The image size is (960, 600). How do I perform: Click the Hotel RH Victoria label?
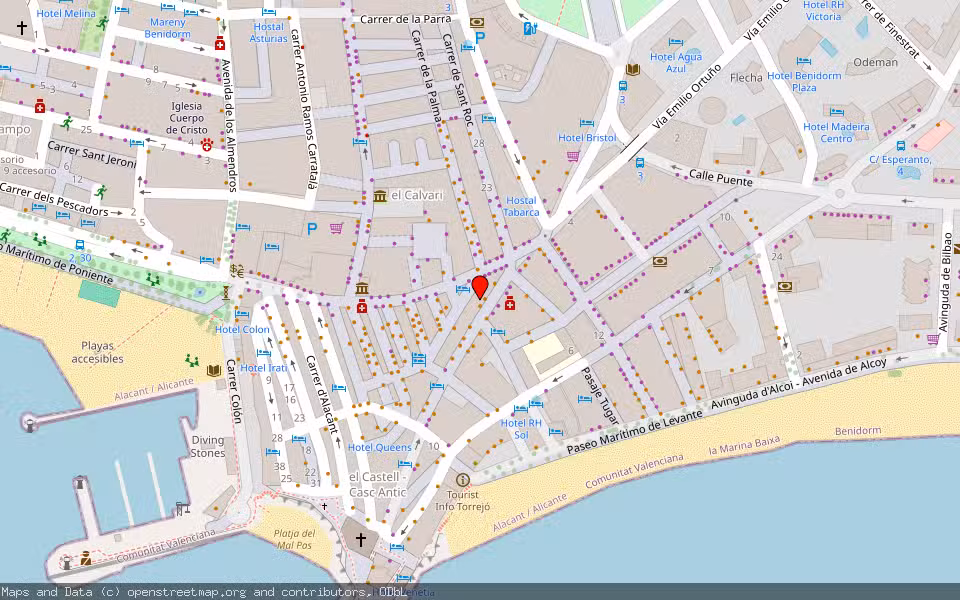point(823,10)
